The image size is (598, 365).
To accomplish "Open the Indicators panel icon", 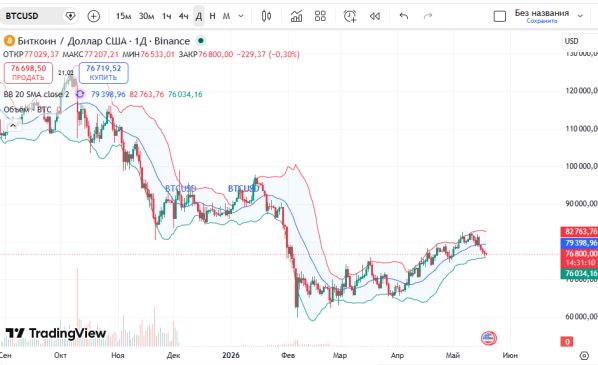I will coord(296,16).
